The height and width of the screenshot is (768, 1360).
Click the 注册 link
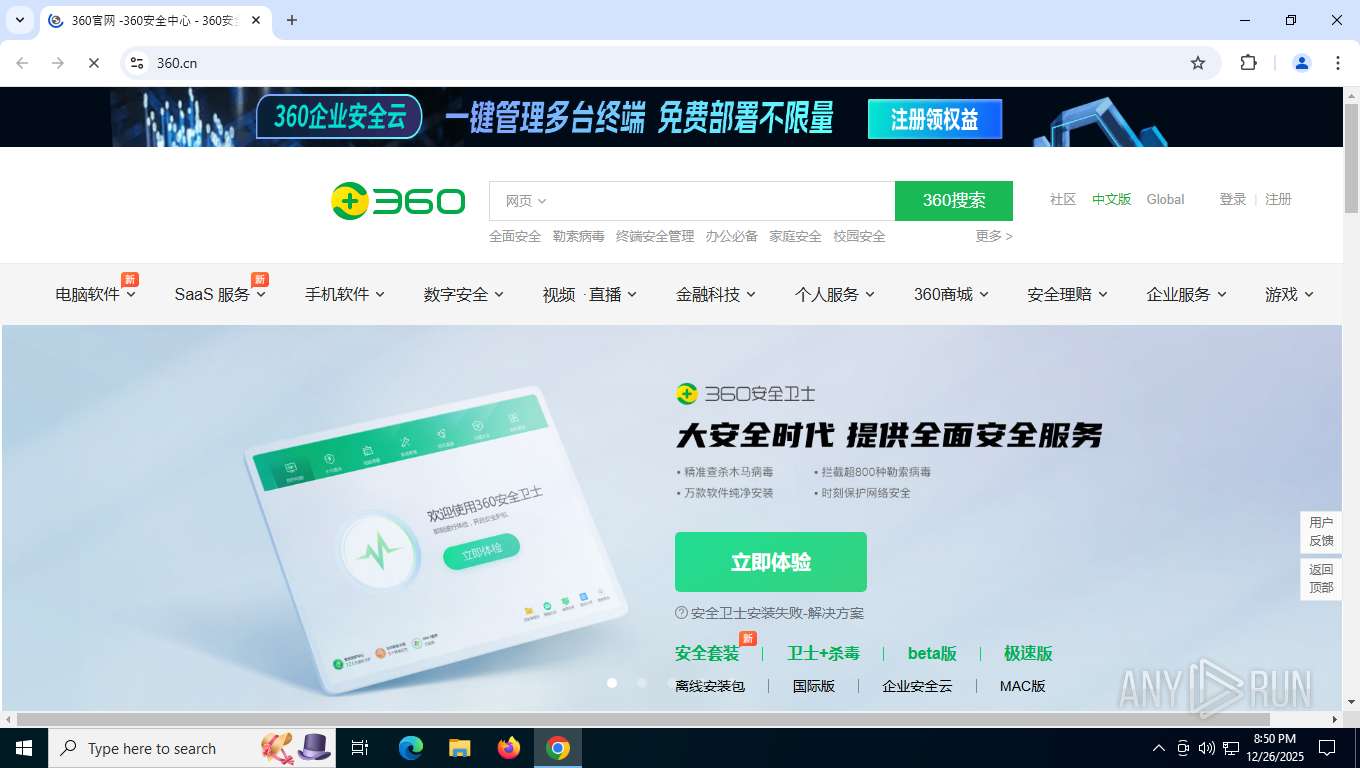point(1278,199)
